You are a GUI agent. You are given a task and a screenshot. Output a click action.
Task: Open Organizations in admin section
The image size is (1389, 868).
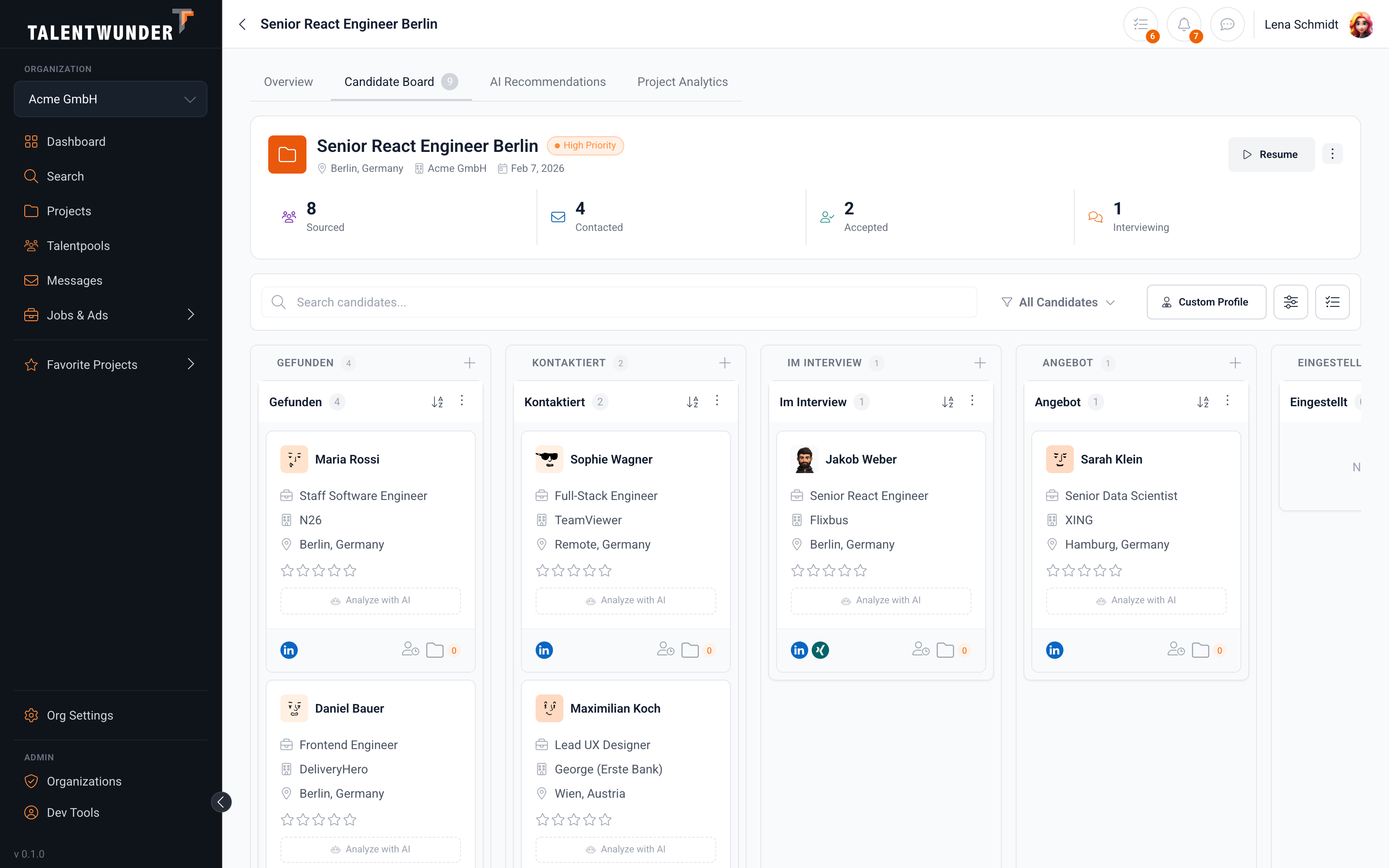[x=110, y=781]
